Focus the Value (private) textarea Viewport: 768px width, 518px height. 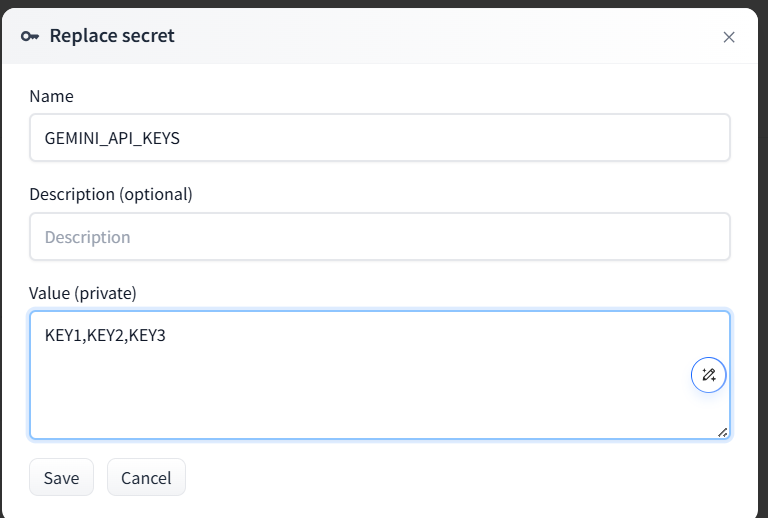point(380,375)
